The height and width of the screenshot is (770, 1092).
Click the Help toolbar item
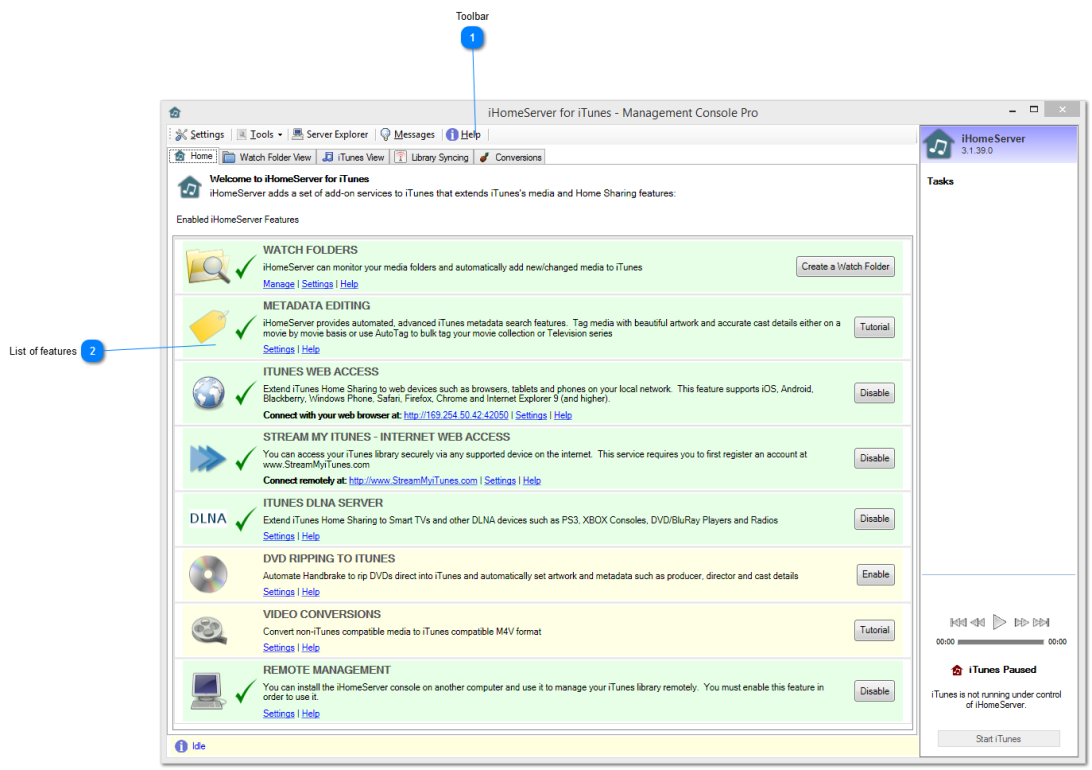pyautogui.click(x=464, y=134)
